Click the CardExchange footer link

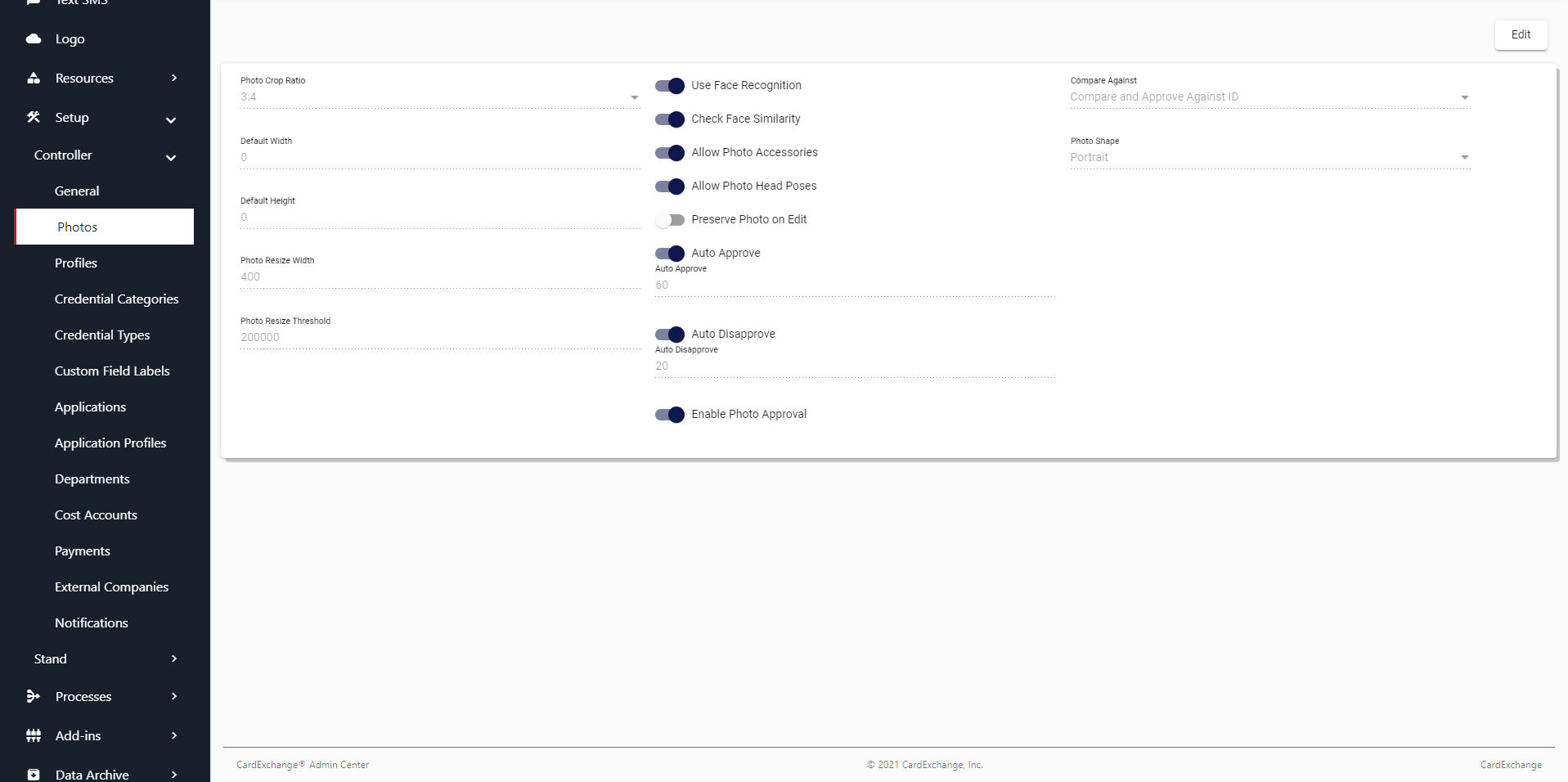1510,765
